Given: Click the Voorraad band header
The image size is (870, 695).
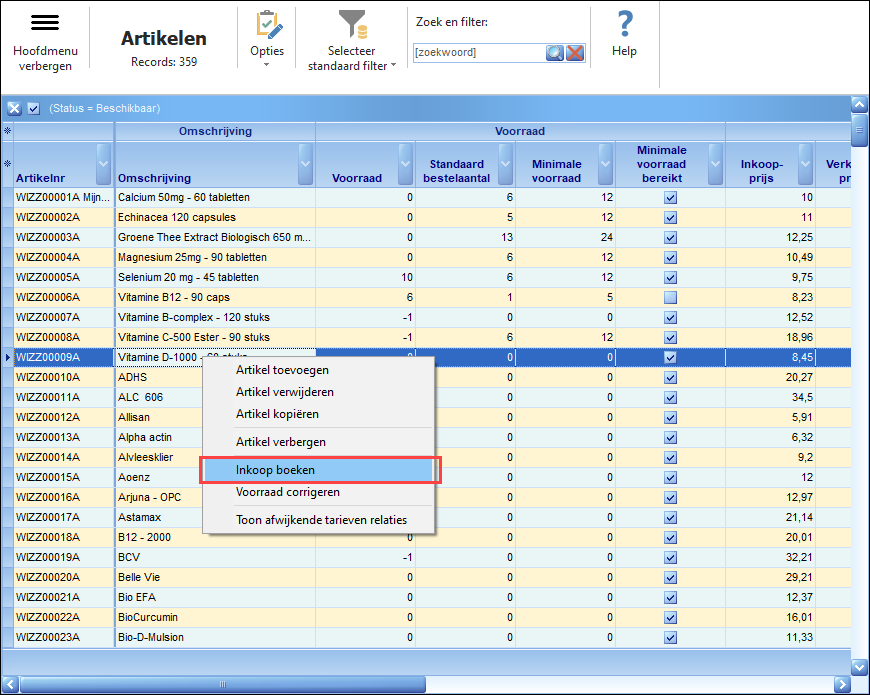Looking at the screenshot, I should click(x=520, y=131).
